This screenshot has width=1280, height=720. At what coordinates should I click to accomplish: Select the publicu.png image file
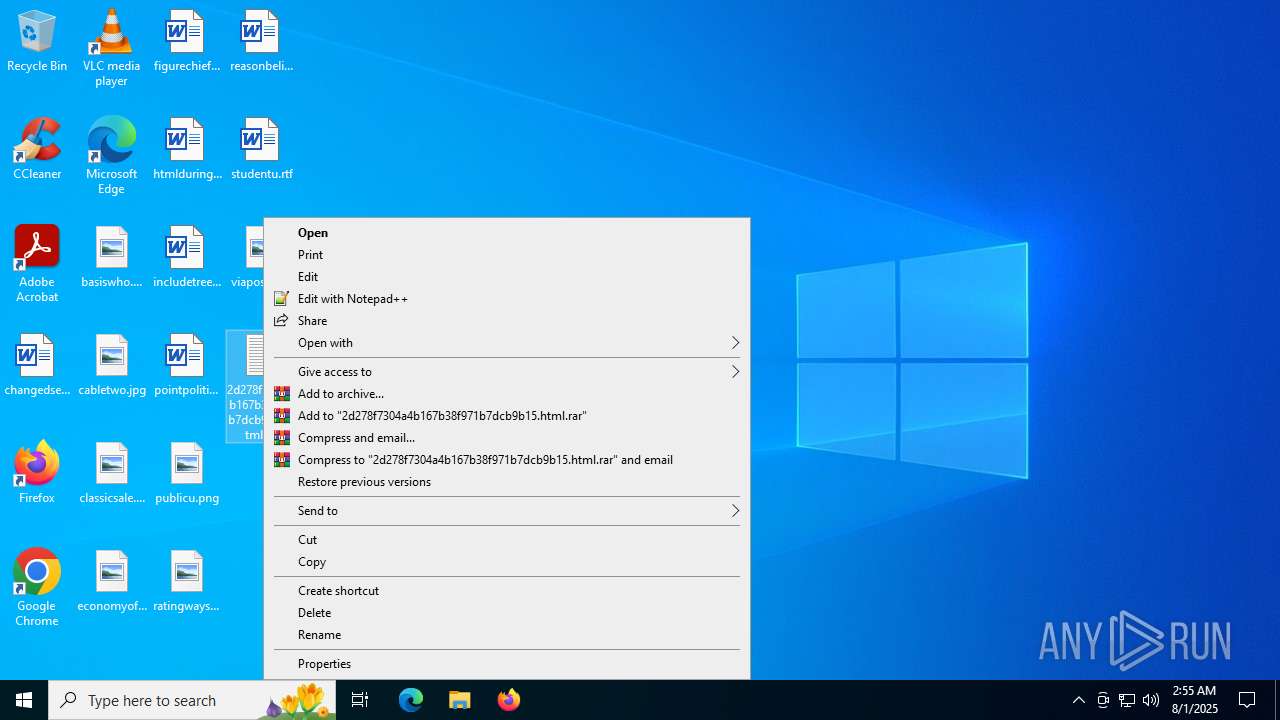[x=186, y=474]
